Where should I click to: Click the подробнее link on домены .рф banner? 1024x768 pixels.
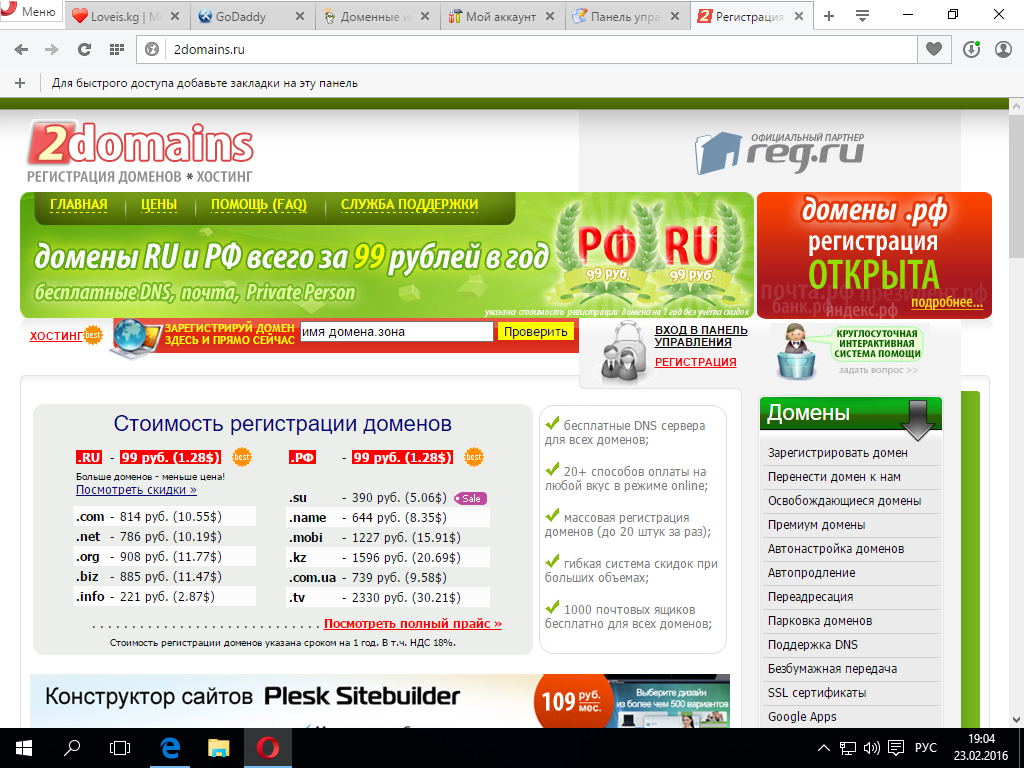[x=947, y=302]
